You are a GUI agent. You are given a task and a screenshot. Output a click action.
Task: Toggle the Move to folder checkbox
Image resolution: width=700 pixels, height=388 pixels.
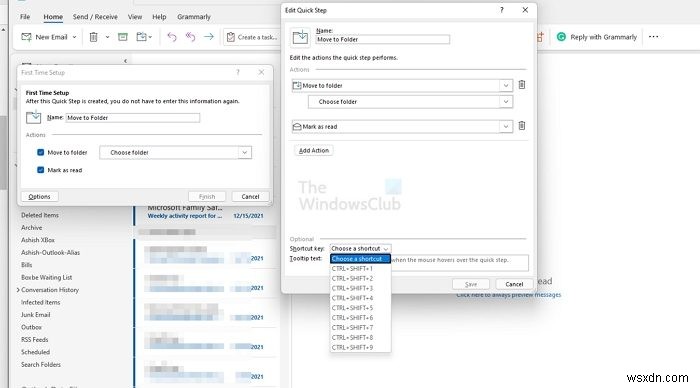tap(41, 152)
